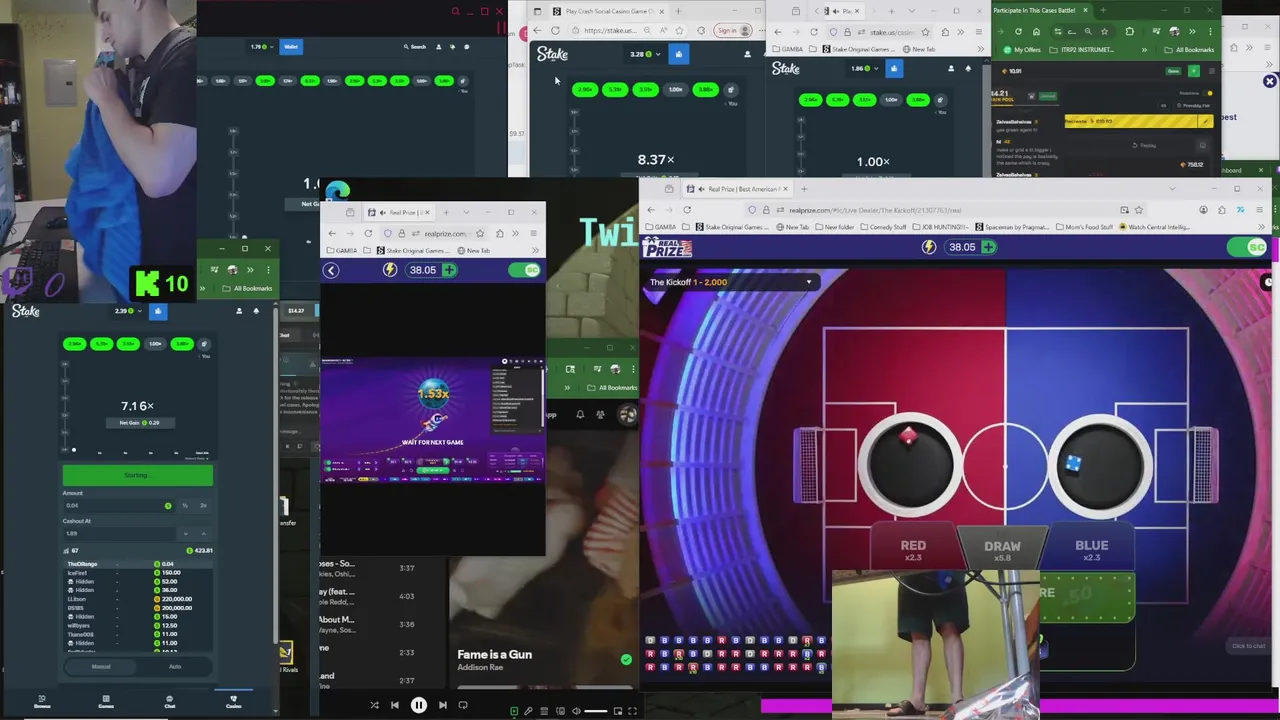
Task: Bookmark the realprize.com page with star icon
Action: [x=1139, y=210]
